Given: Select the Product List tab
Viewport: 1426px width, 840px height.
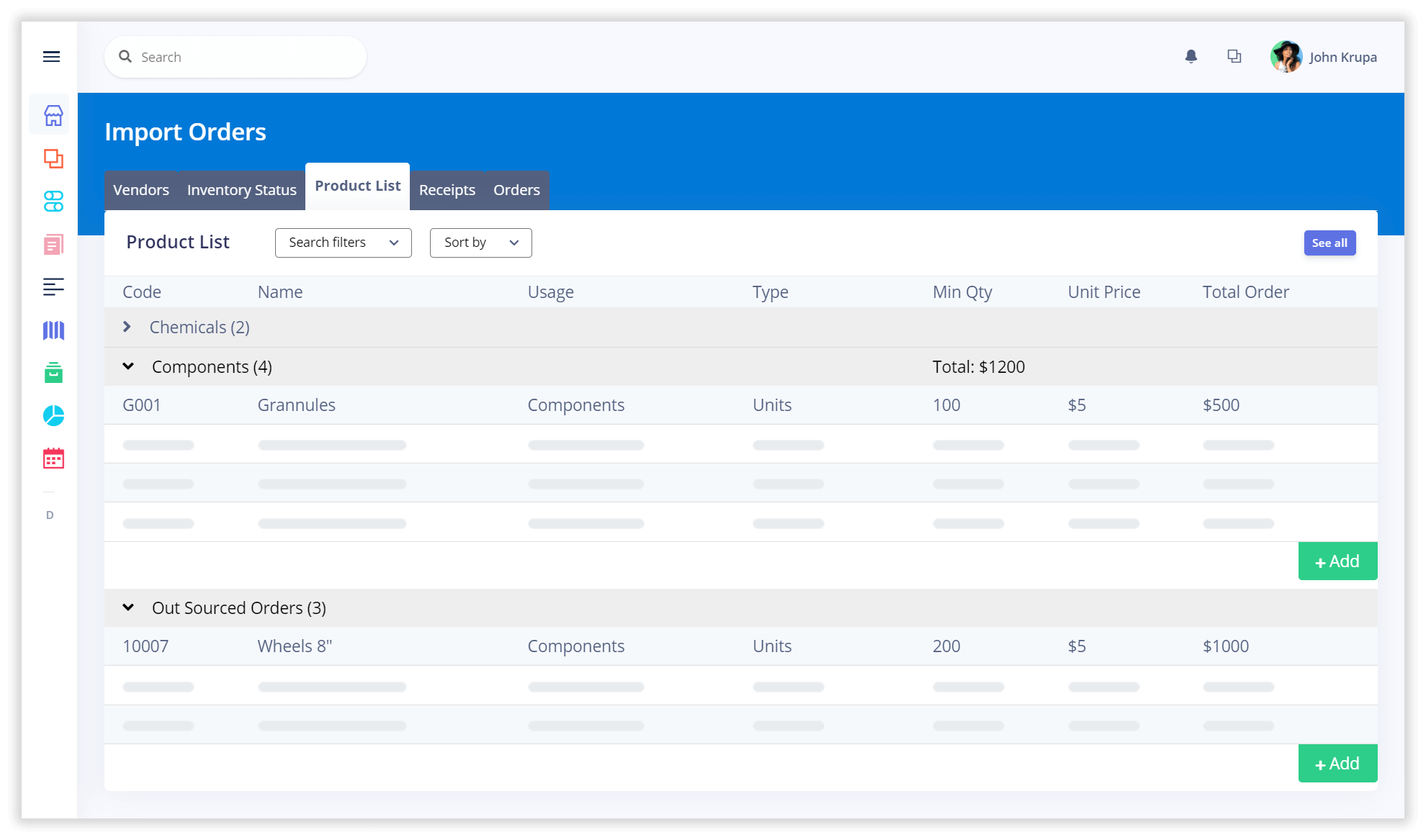Looking at the screenshot, I should (358, 186).
